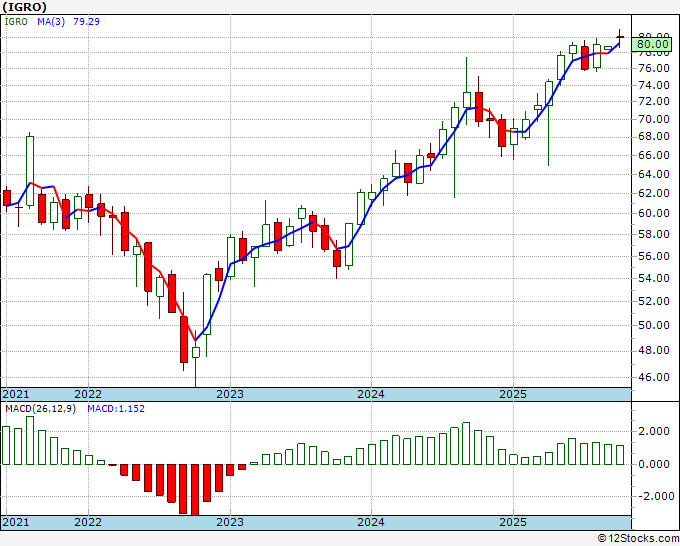The width and height of the screenshot is (680, 546).
Task: Click 2023 on the price chart time axis
Action: [230, 394]
